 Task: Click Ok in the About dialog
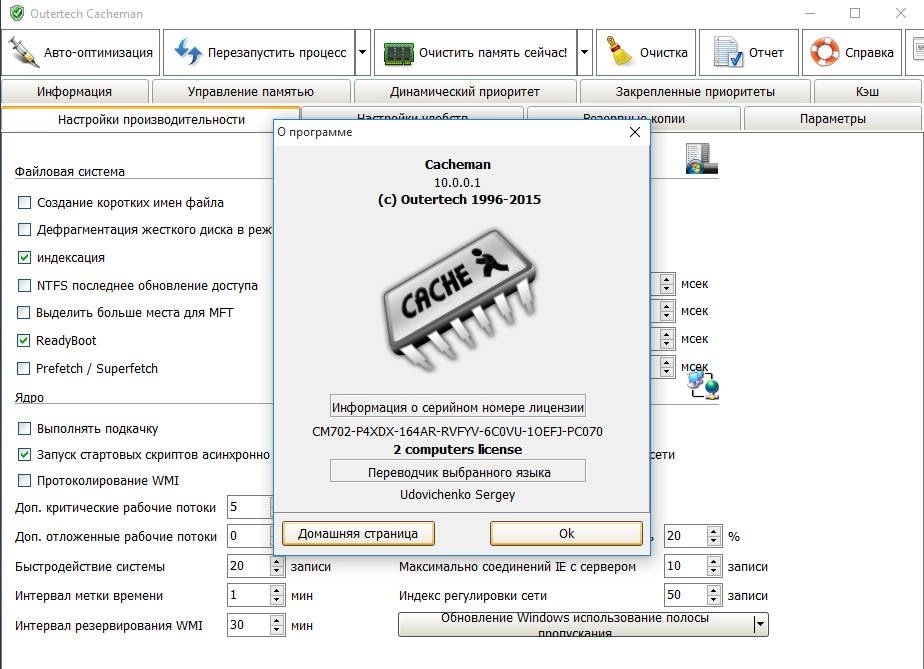[566, 533]
